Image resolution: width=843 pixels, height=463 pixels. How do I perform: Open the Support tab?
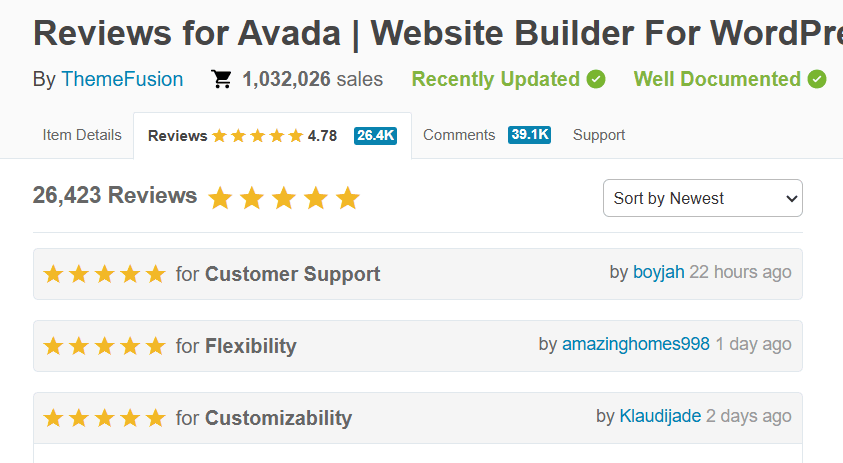[599, 135]
